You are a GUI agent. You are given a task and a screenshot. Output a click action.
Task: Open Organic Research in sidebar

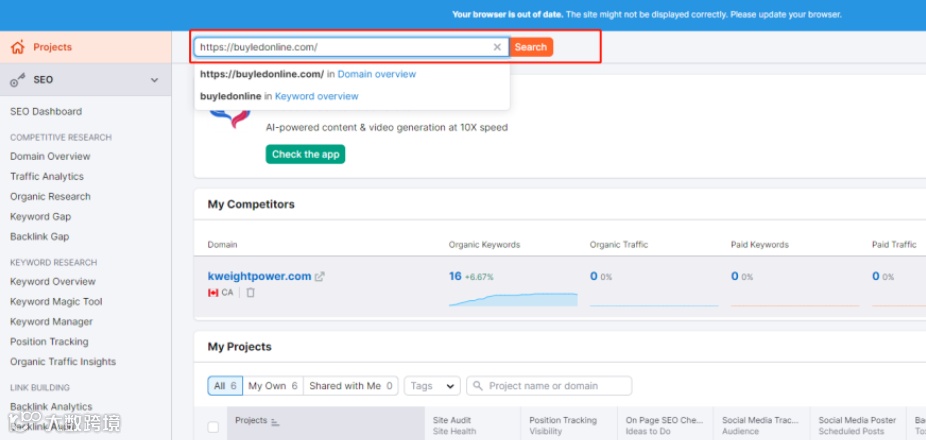(50, 197)
